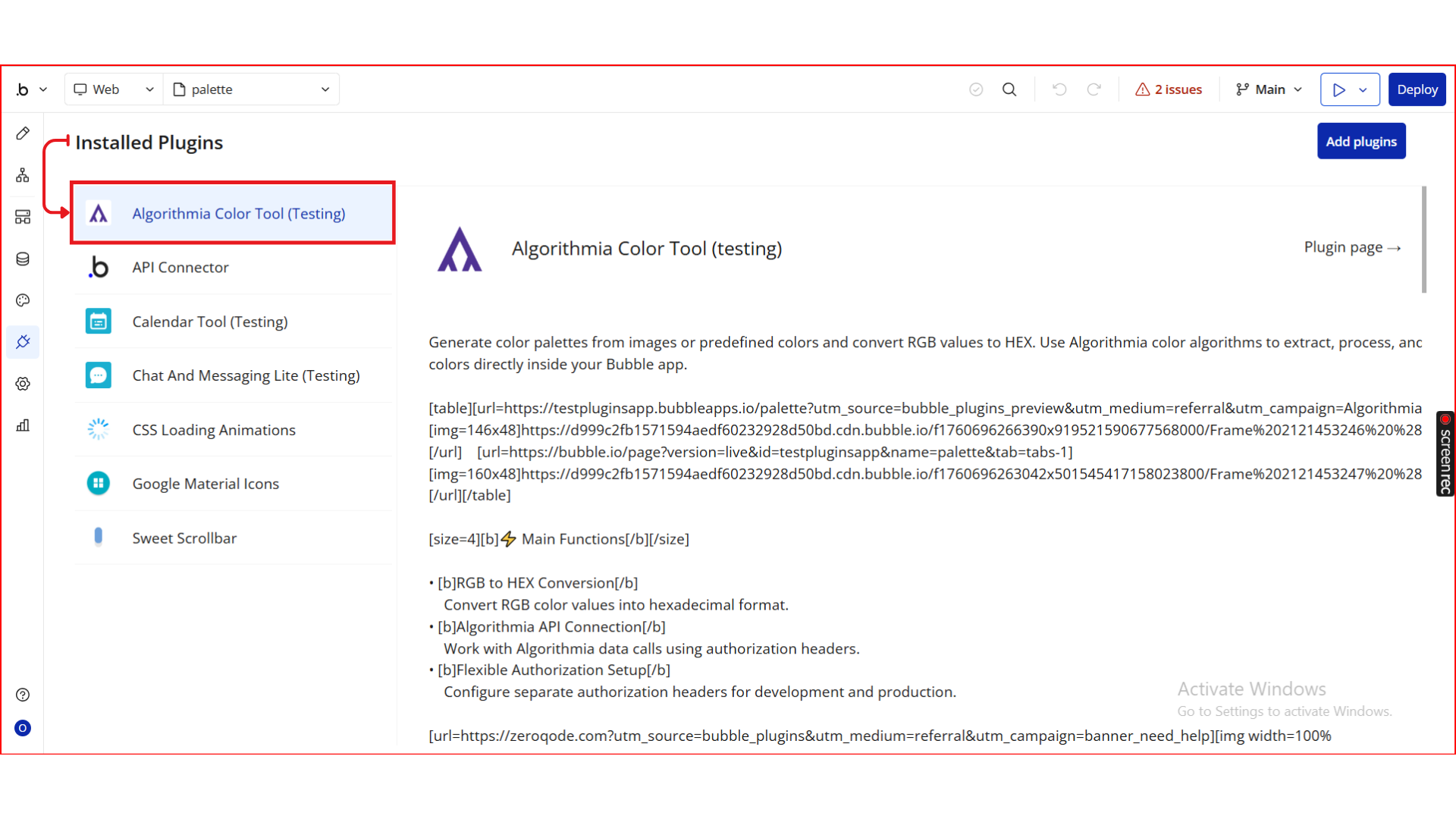Screen dimensions: 1456x819
Task: Click the help question mark icon
Action: click(x=23, y=695)
